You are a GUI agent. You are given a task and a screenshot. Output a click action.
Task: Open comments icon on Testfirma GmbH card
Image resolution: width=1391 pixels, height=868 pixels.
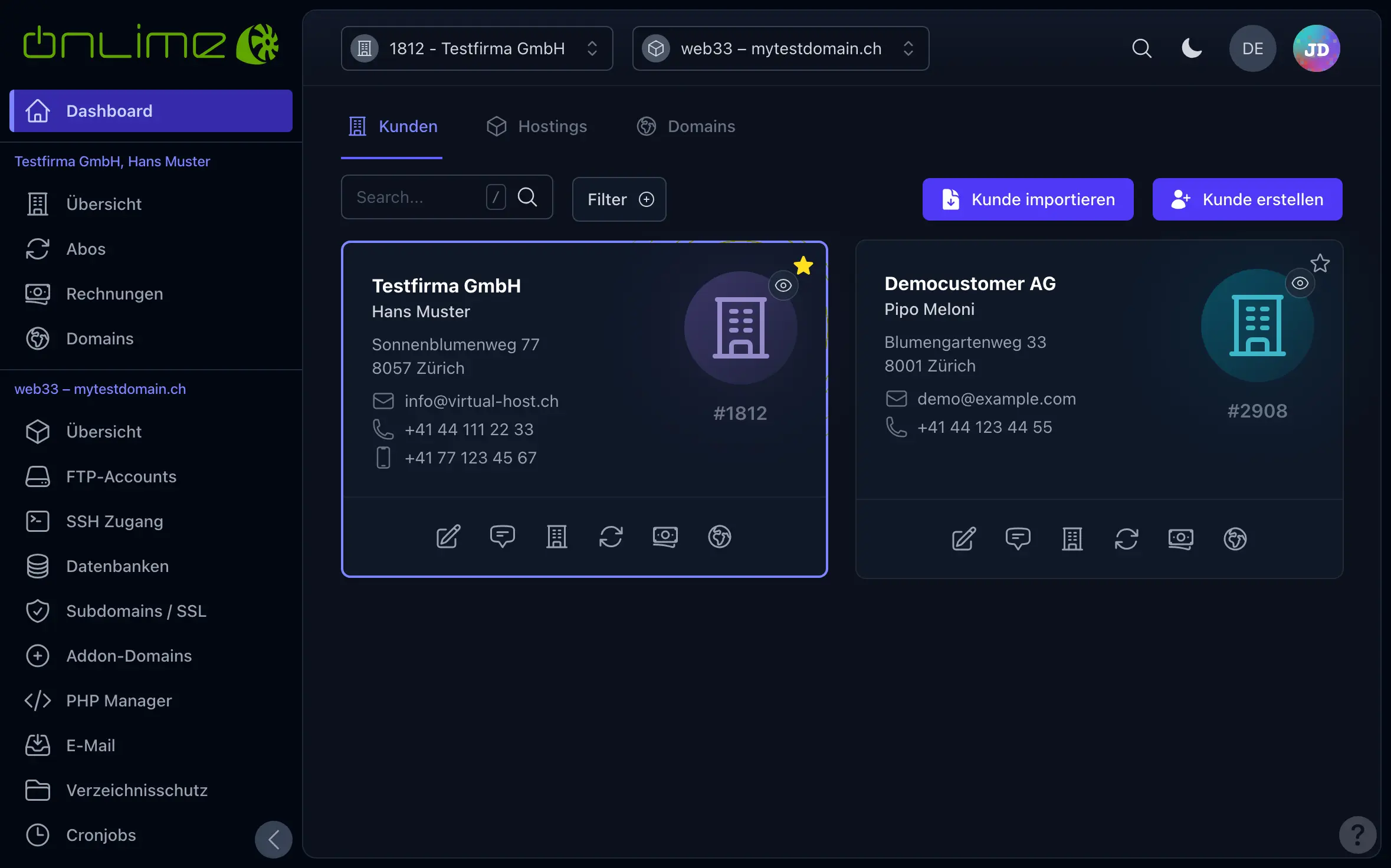[x=503, y=537]
